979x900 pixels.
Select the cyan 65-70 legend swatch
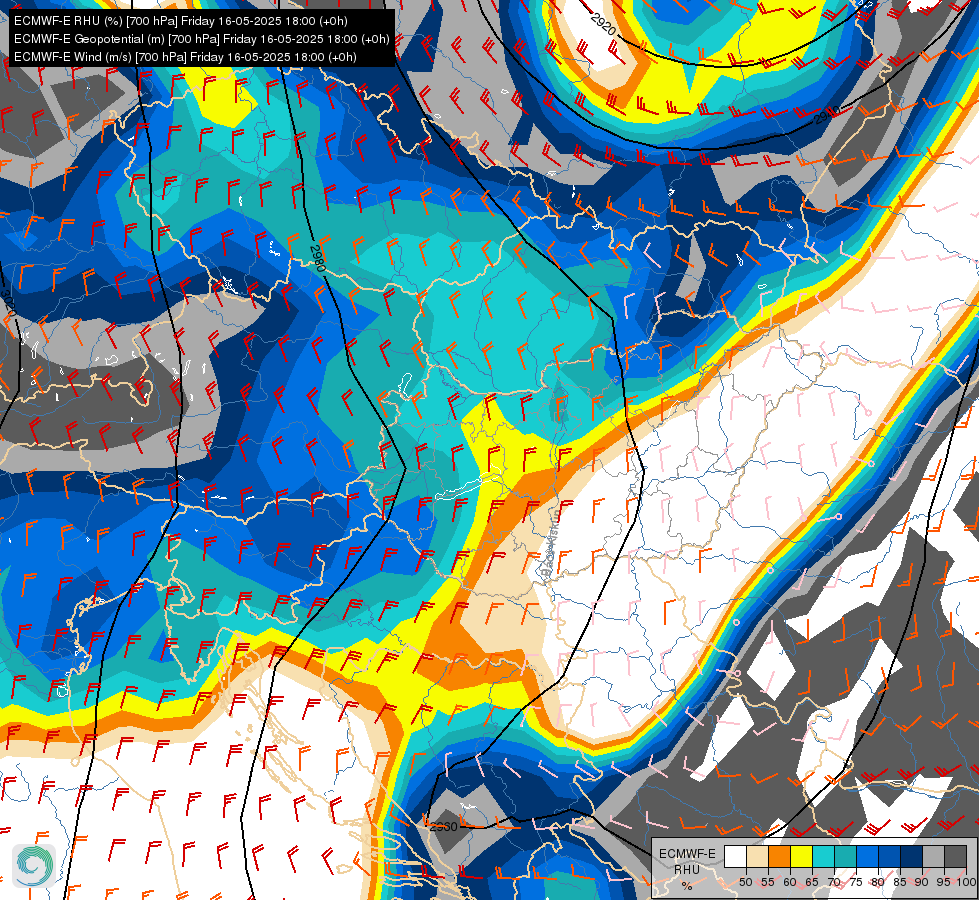click(x=824, y=857)
